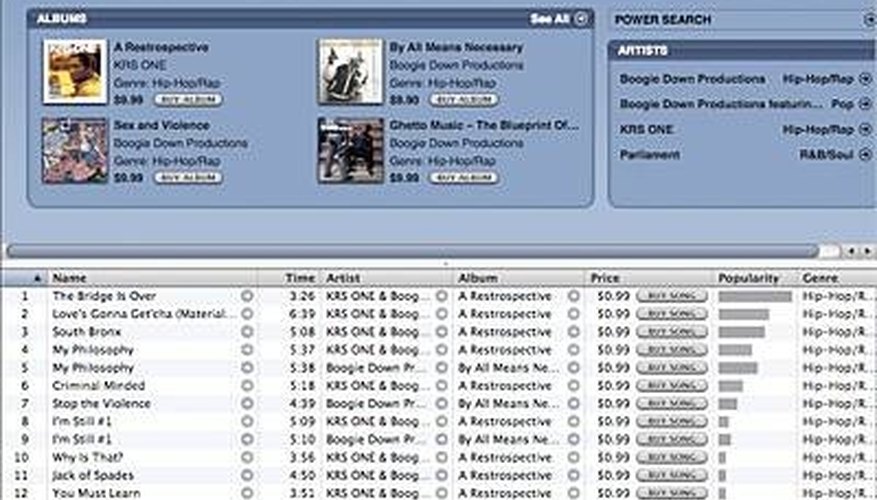Buy the Ghetto Music album

click(x=463, y=178)
